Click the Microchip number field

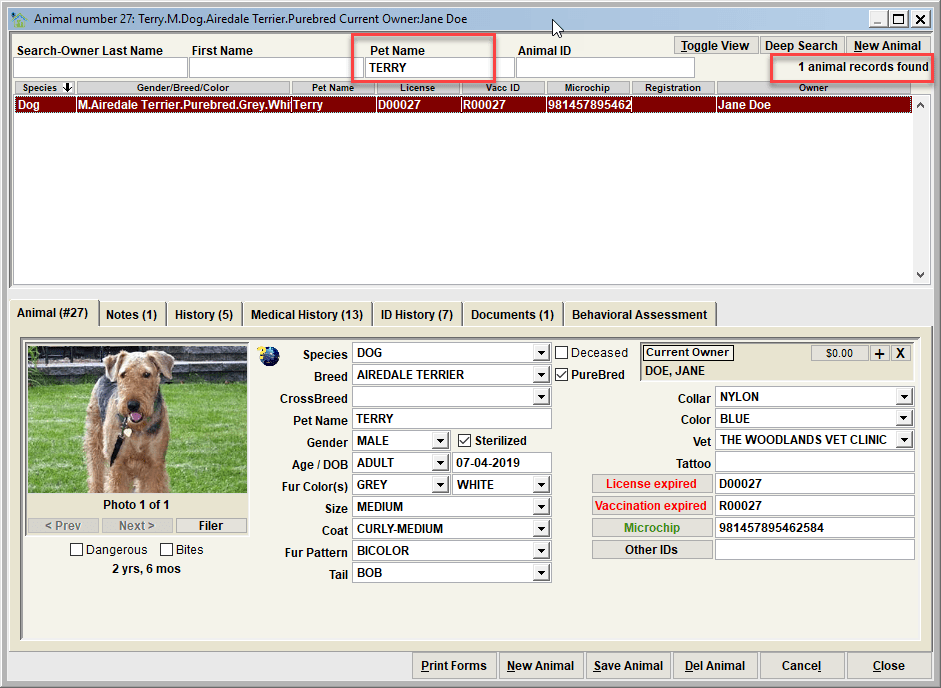tap(814, 528)
